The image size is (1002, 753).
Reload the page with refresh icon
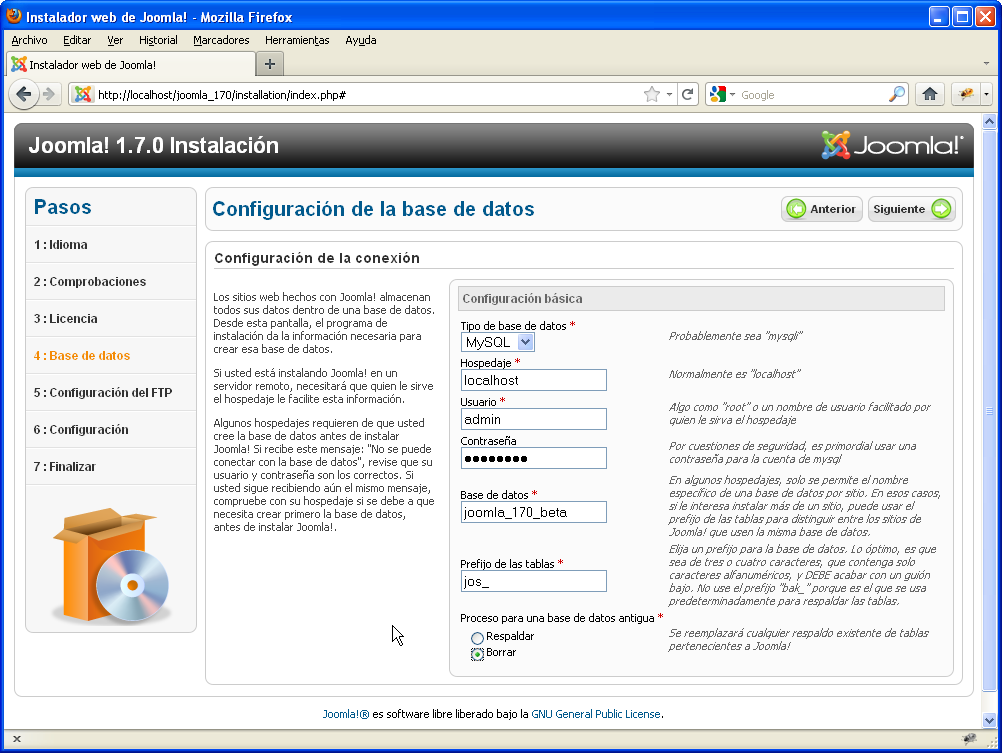[688, 95]
